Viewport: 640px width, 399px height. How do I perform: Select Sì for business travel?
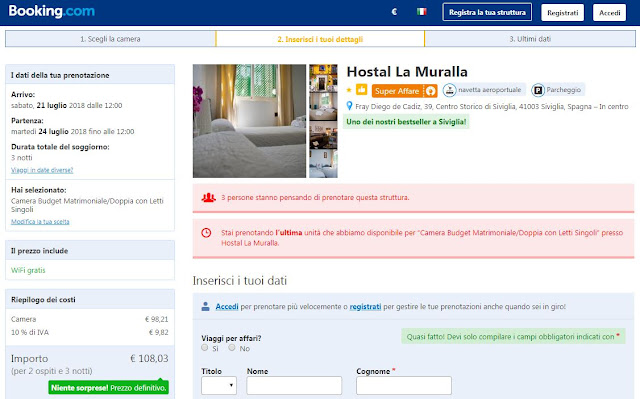click(204, 348)
